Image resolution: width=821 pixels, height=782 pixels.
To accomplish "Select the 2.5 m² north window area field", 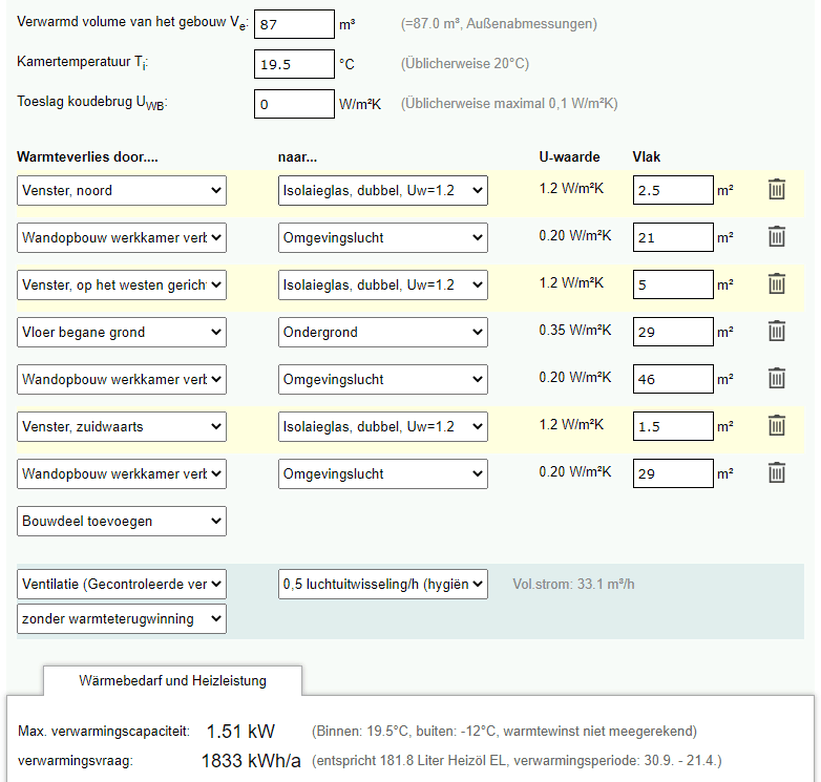I will tap(672, 190).
